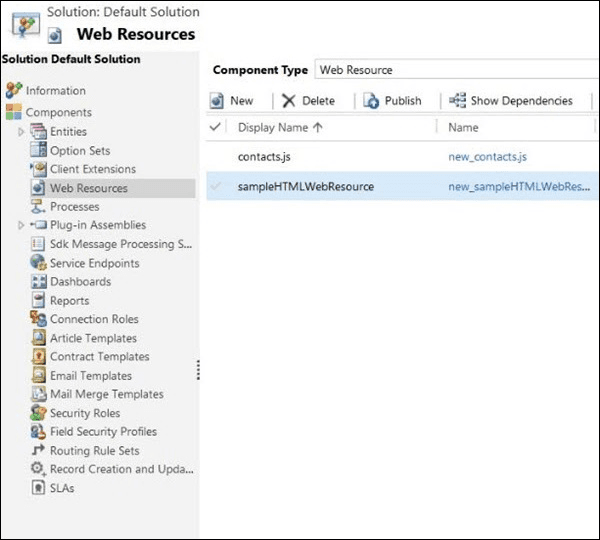Select Web Resources in the sidebar
This screenshot has width=600, height=540.
tap(88, 188)
